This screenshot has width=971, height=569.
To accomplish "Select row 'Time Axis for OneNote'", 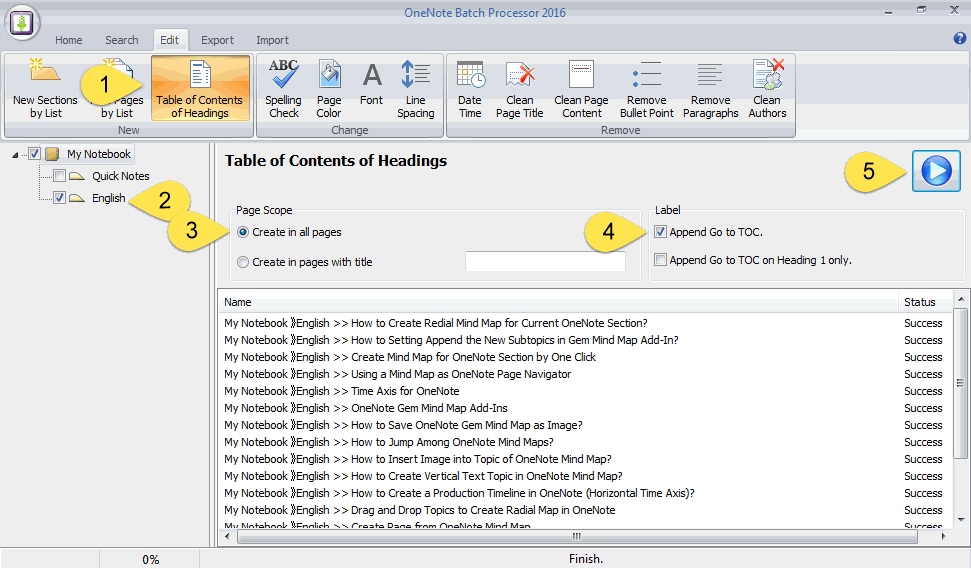I will [585, 391].
